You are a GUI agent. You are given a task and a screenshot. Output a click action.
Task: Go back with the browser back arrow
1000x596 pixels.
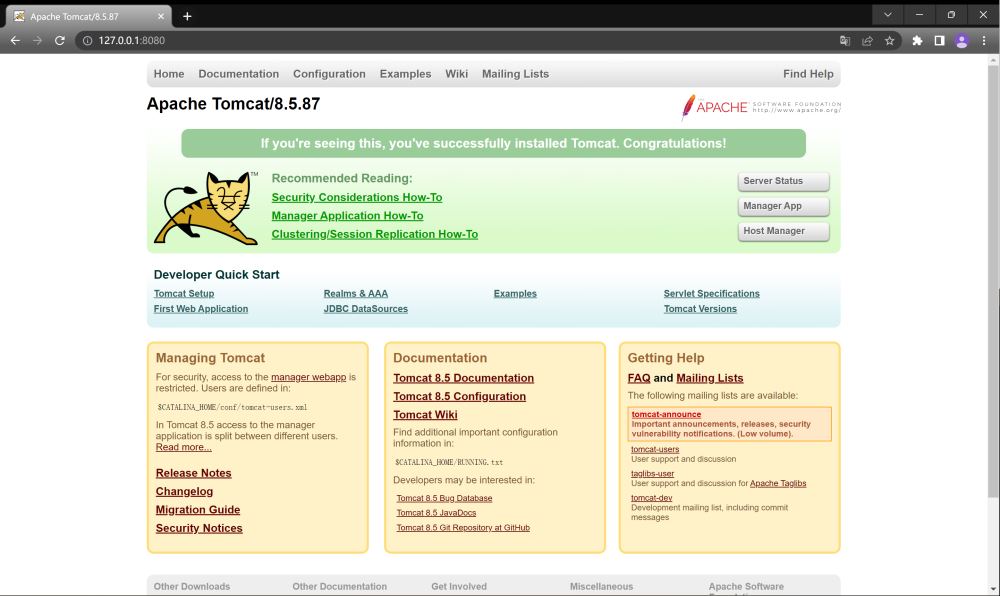[x=15, y=40]
